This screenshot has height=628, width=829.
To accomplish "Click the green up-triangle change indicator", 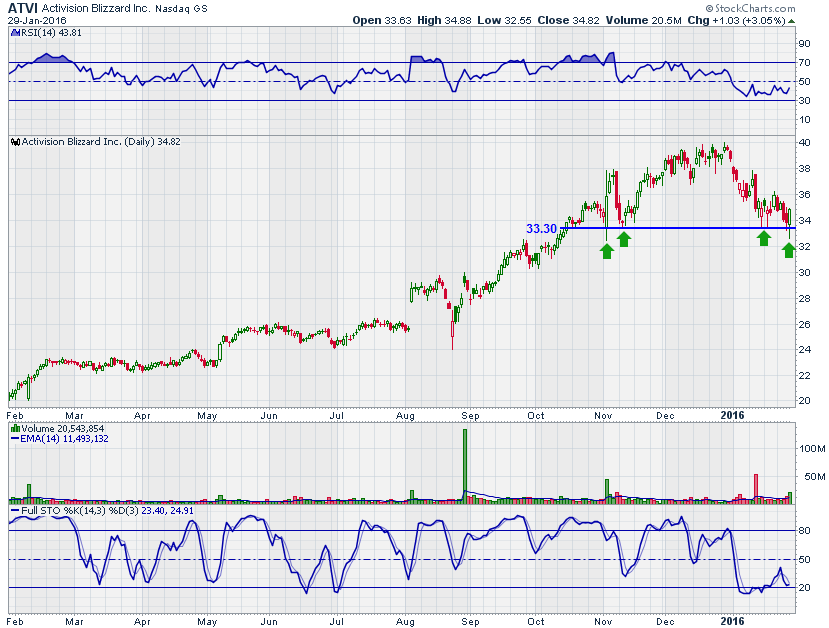I will 791,21.
